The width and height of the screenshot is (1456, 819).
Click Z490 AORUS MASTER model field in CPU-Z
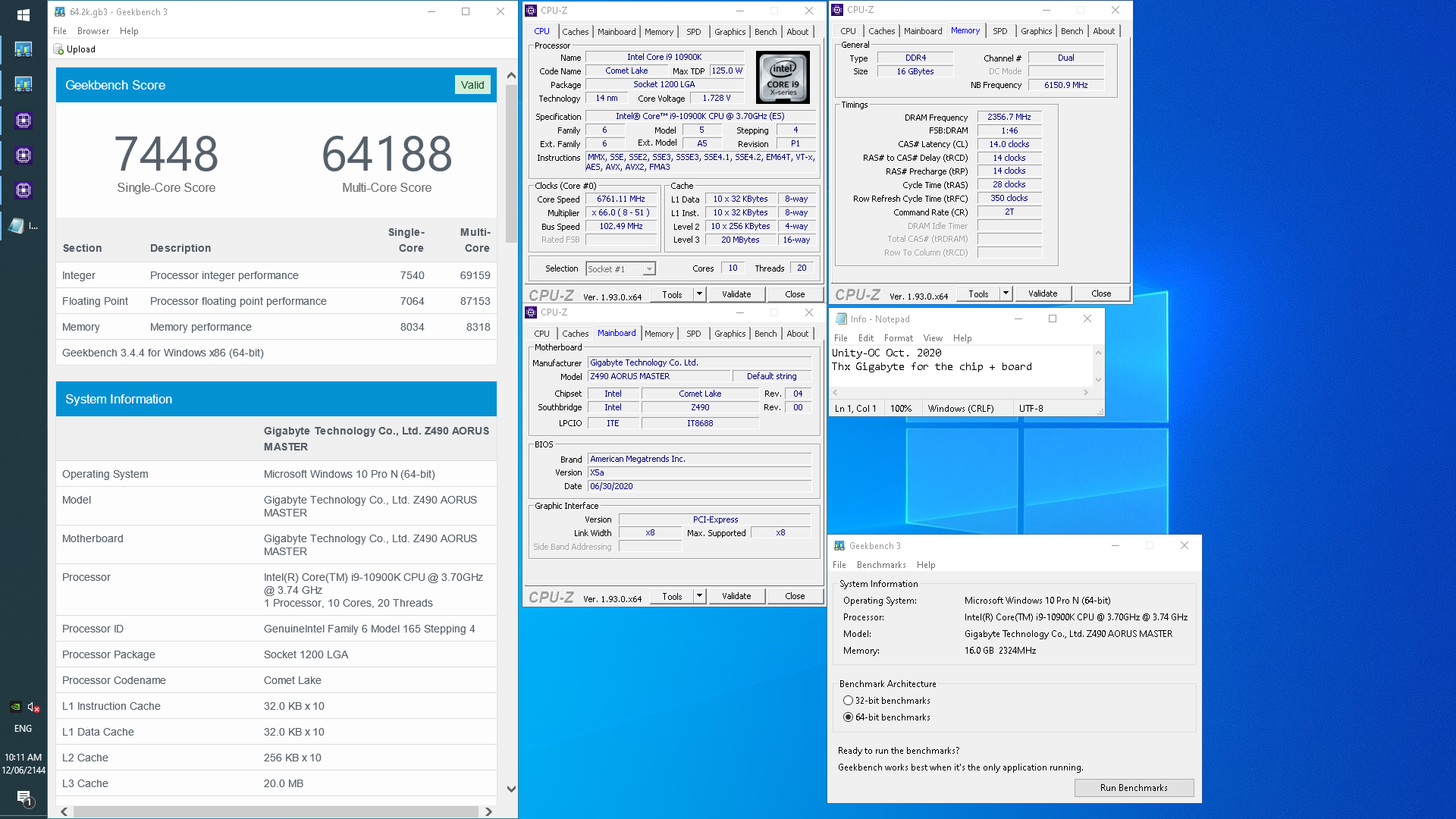[x=659, y=376]
